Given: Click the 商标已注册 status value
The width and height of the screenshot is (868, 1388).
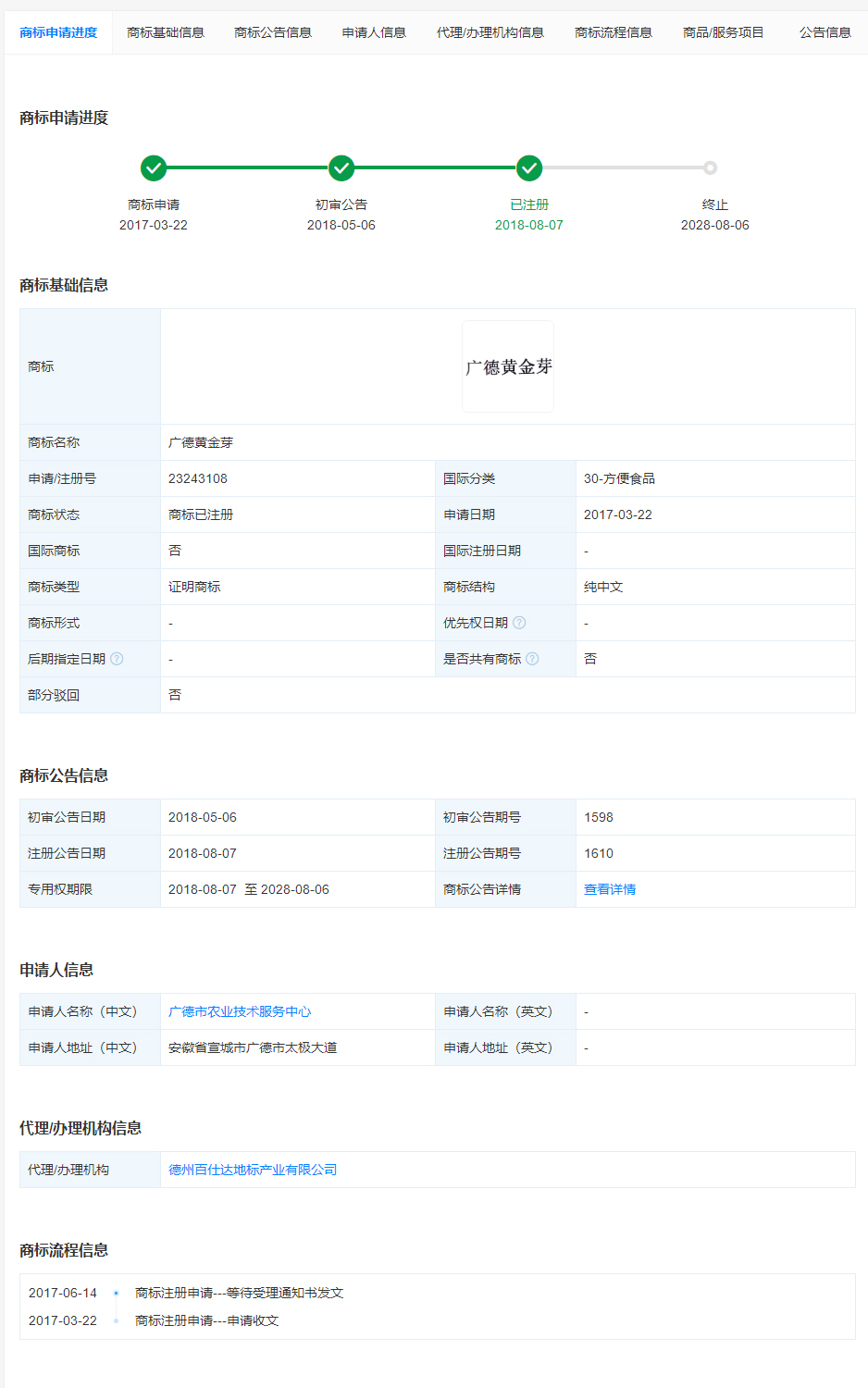Looking at the screenshot, I should click(x=201, y=514).
